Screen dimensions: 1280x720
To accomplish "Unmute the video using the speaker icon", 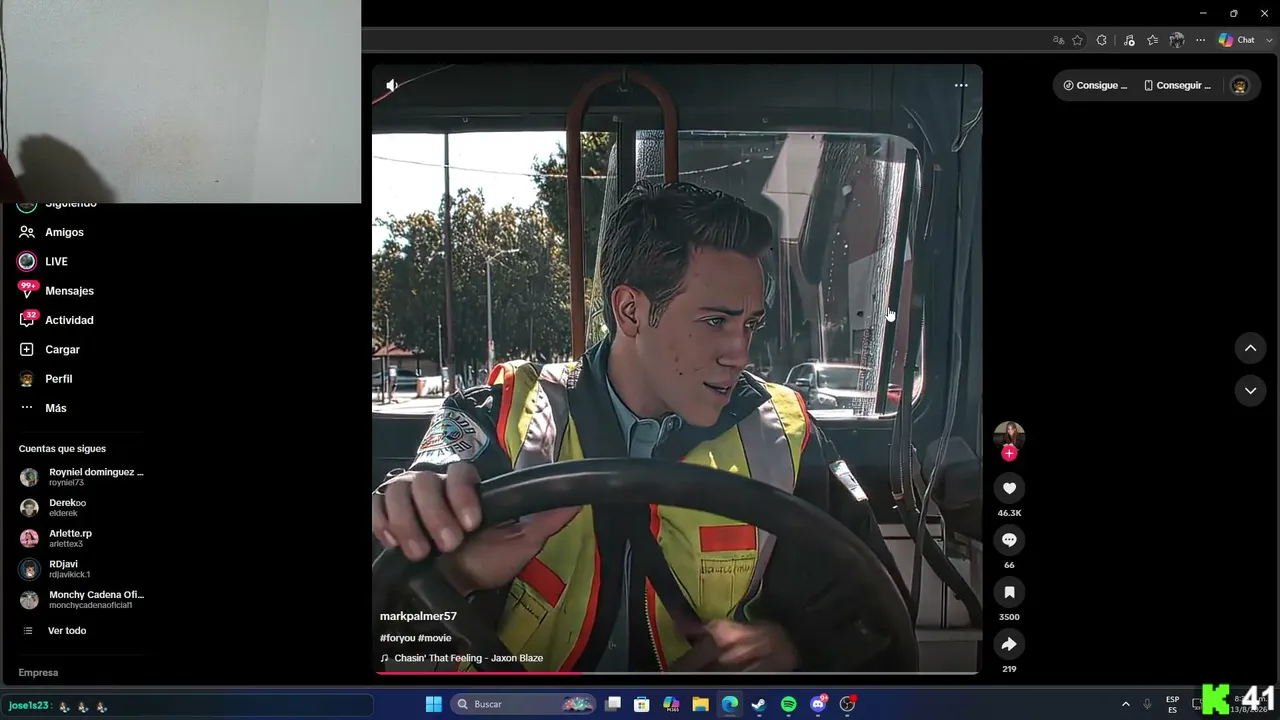I will coord(392,85).
